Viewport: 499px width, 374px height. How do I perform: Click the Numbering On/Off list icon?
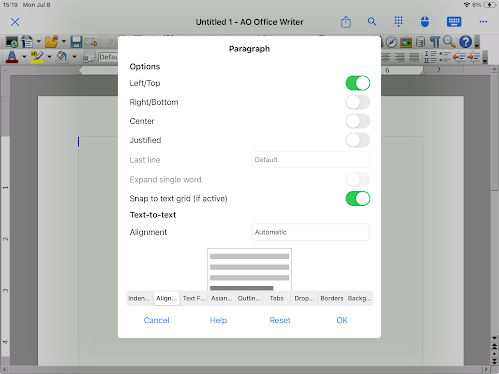pyautogui.click(x=430, y=57)
